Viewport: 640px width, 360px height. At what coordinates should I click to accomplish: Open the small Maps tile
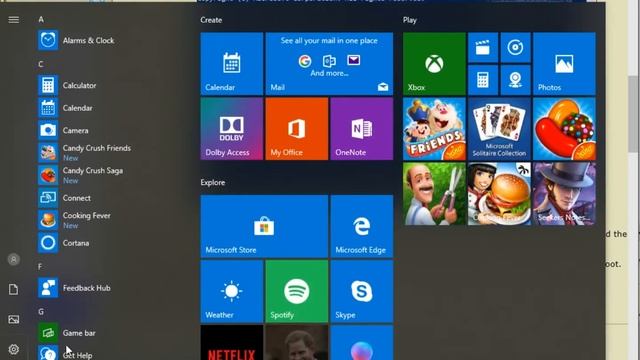[x=516, y=80]
